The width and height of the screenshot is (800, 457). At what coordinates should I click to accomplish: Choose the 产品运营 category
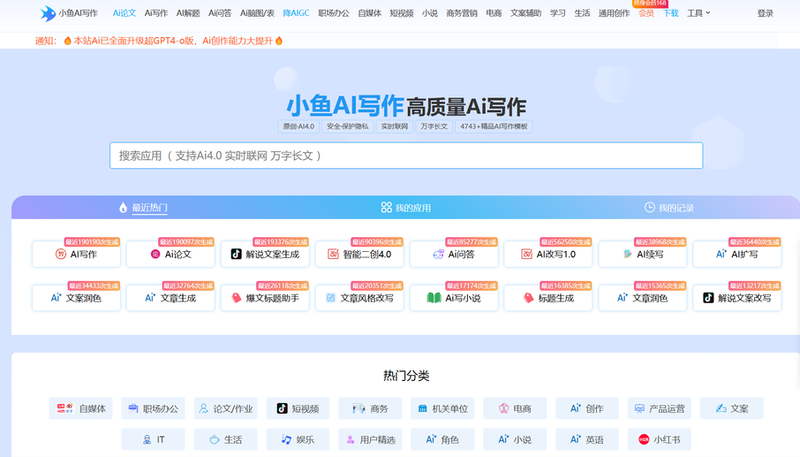click(x=659, y=409)
